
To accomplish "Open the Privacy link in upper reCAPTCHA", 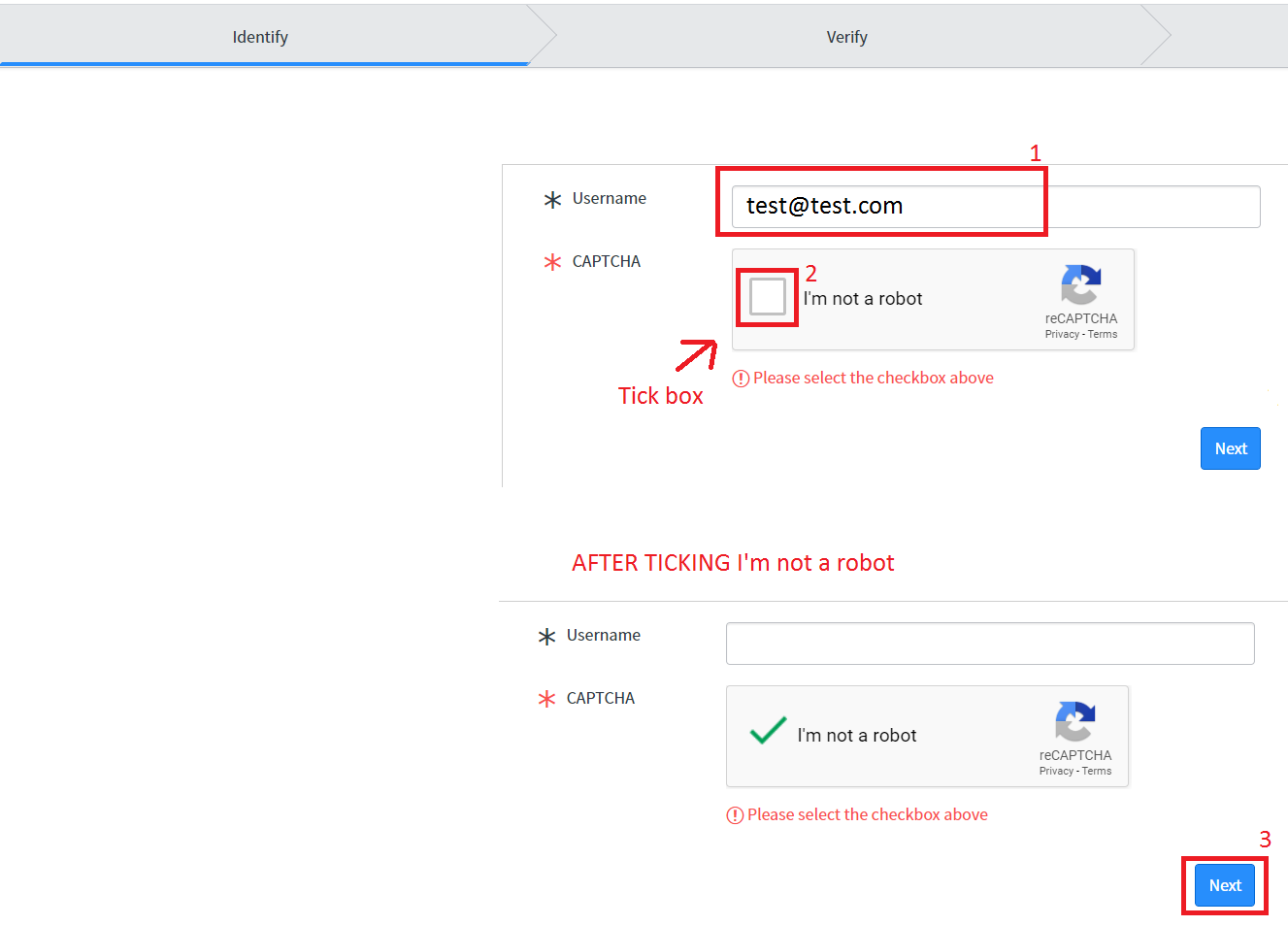I will point(1062,334).
